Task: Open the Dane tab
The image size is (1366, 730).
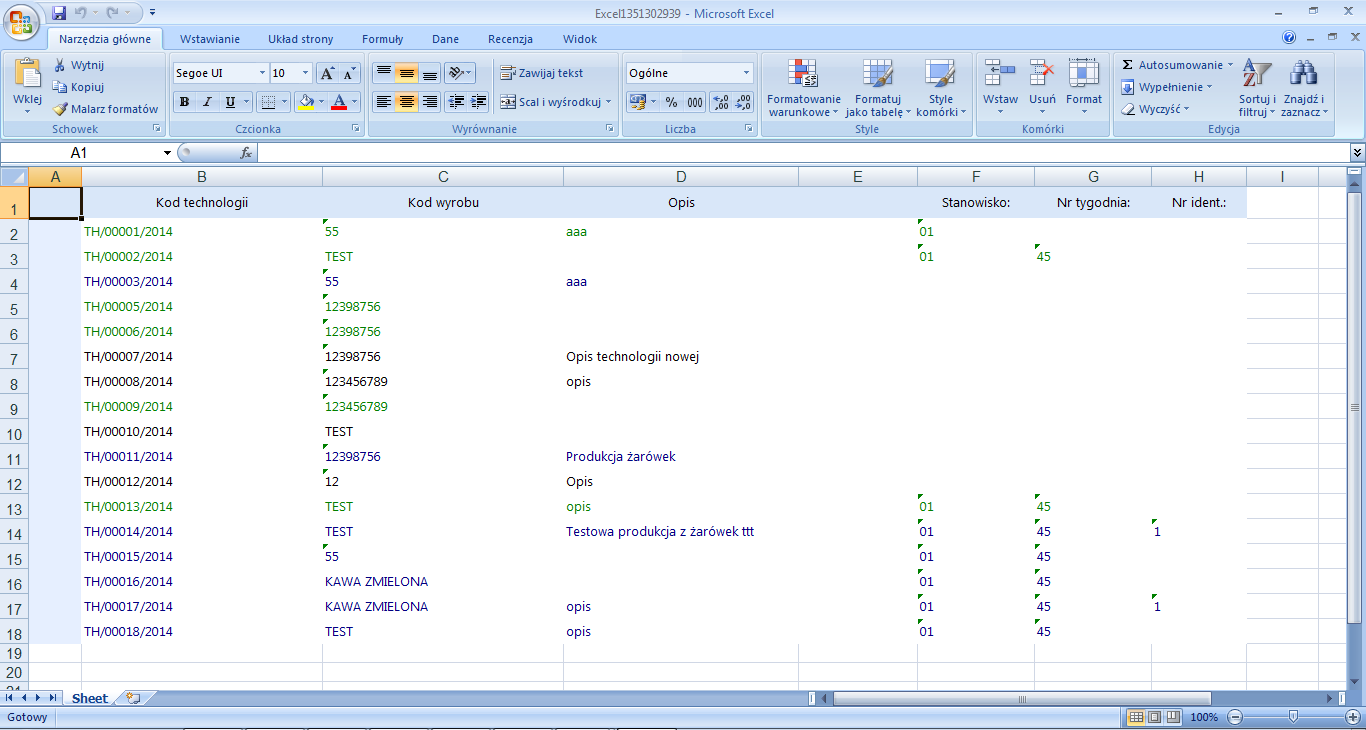Action: pyautogui.click(x=445, y=39)
